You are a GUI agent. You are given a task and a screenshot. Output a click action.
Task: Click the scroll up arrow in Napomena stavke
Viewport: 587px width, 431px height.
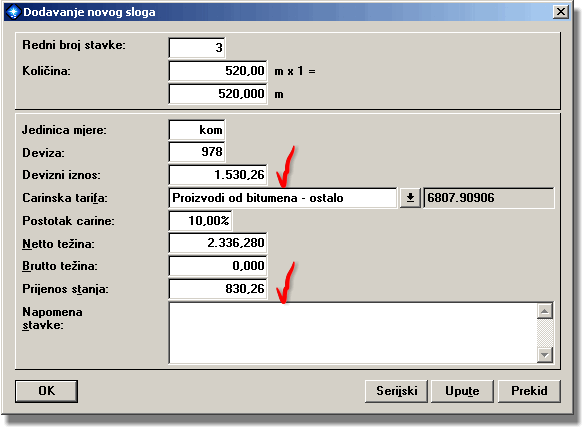[x=545, y=311]
